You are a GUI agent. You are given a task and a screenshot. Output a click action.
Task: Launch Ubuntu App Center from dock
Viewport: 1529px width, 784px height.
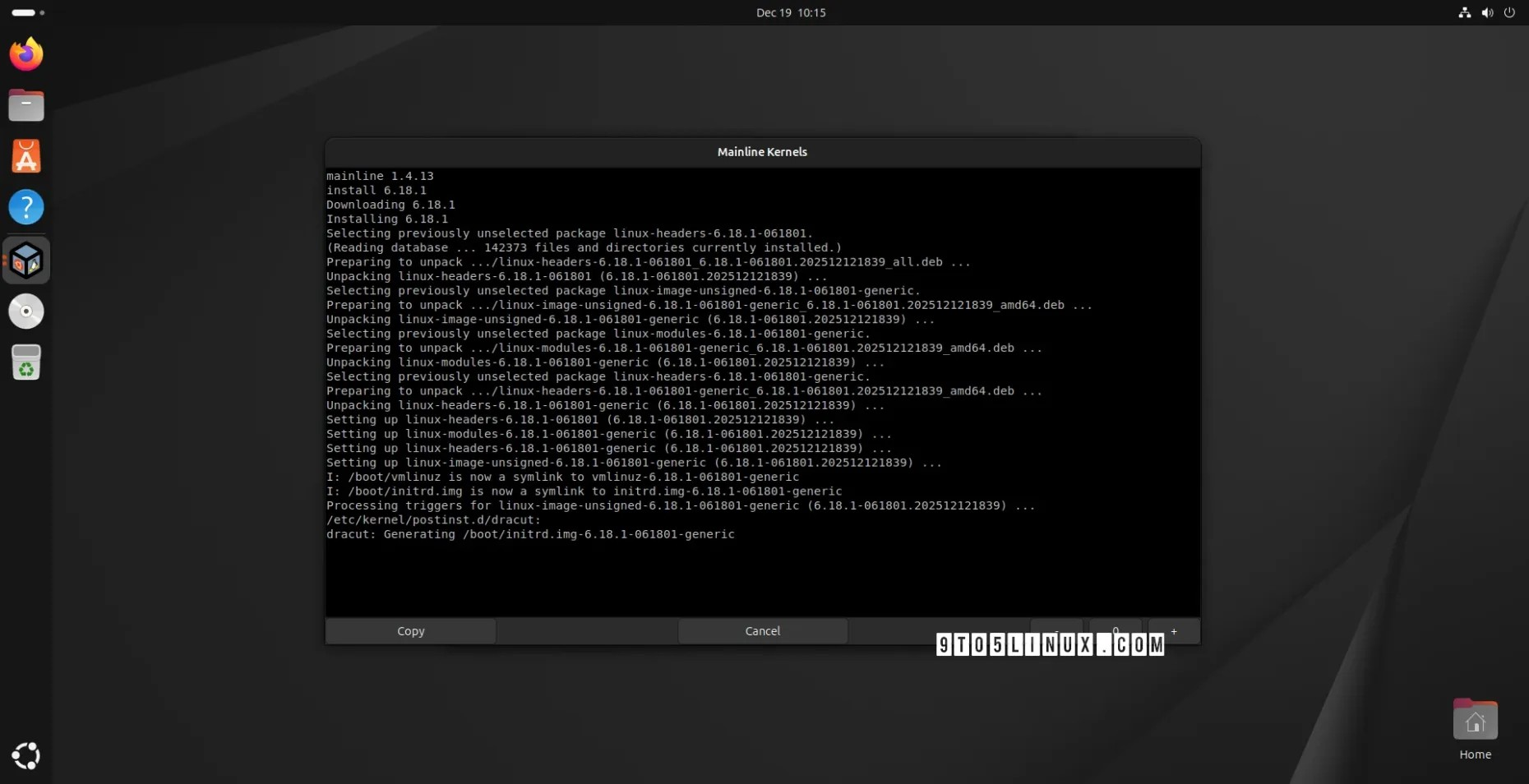[26, 156]
